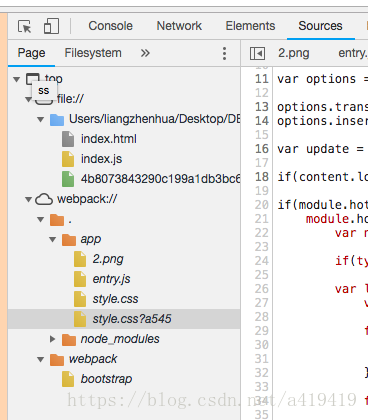
Task: Click the app folder icon
Action: (69, 240)
